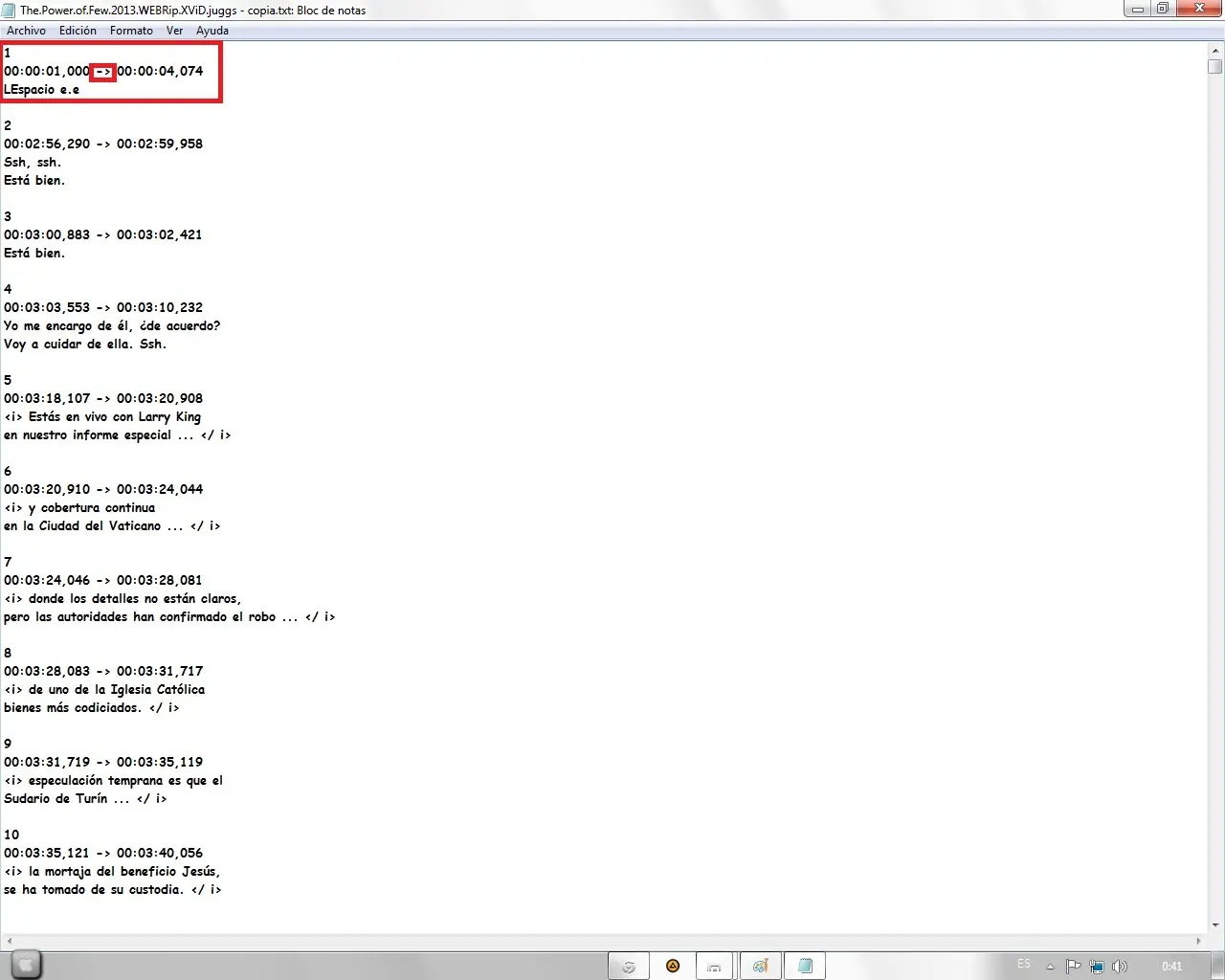
Task: Click the start time '00:03:31,719'
Action: 47,762
